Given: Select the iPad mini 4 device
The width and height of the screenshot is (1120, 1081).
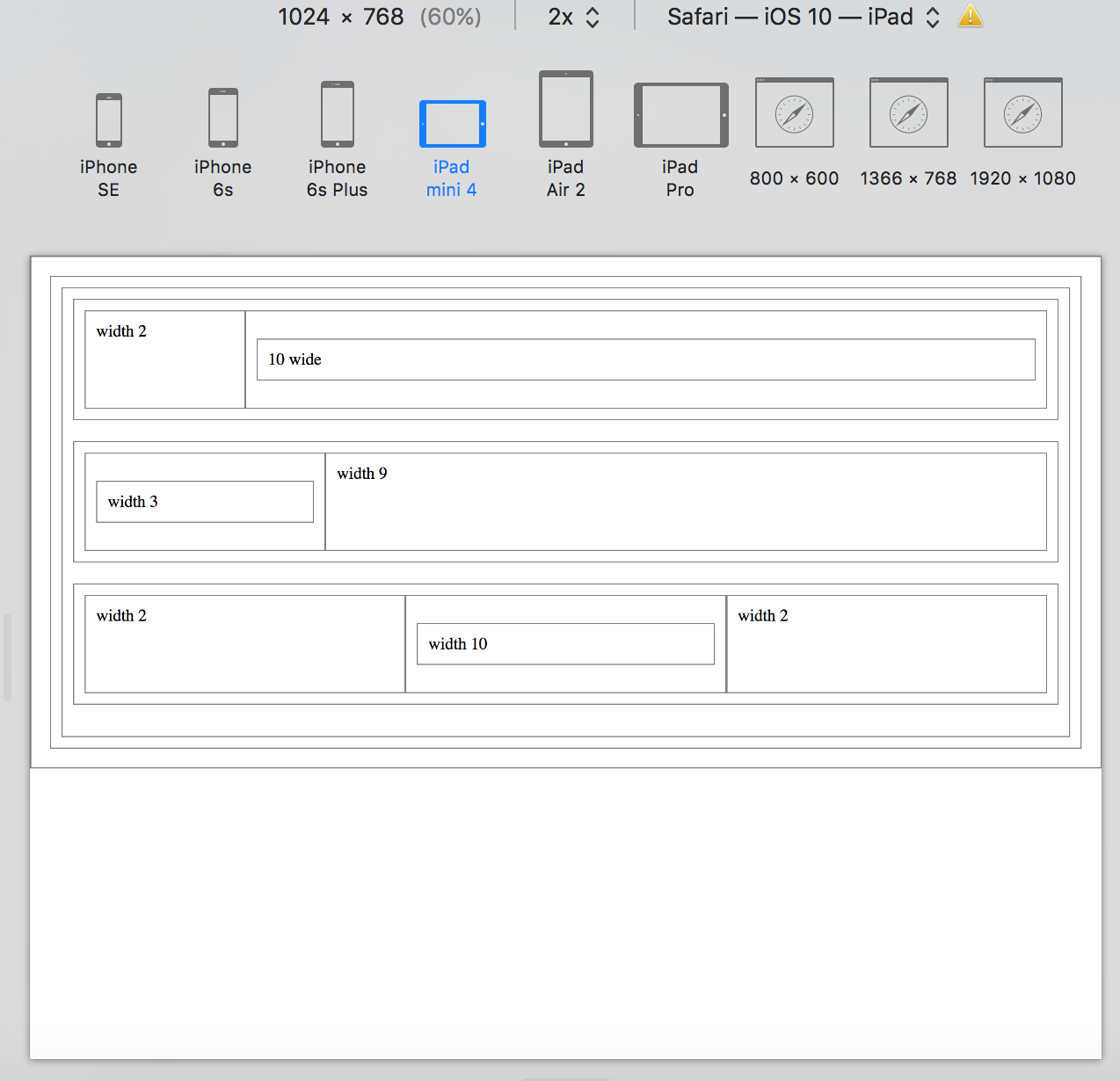Looking at the screenshot, I should 452,124.
